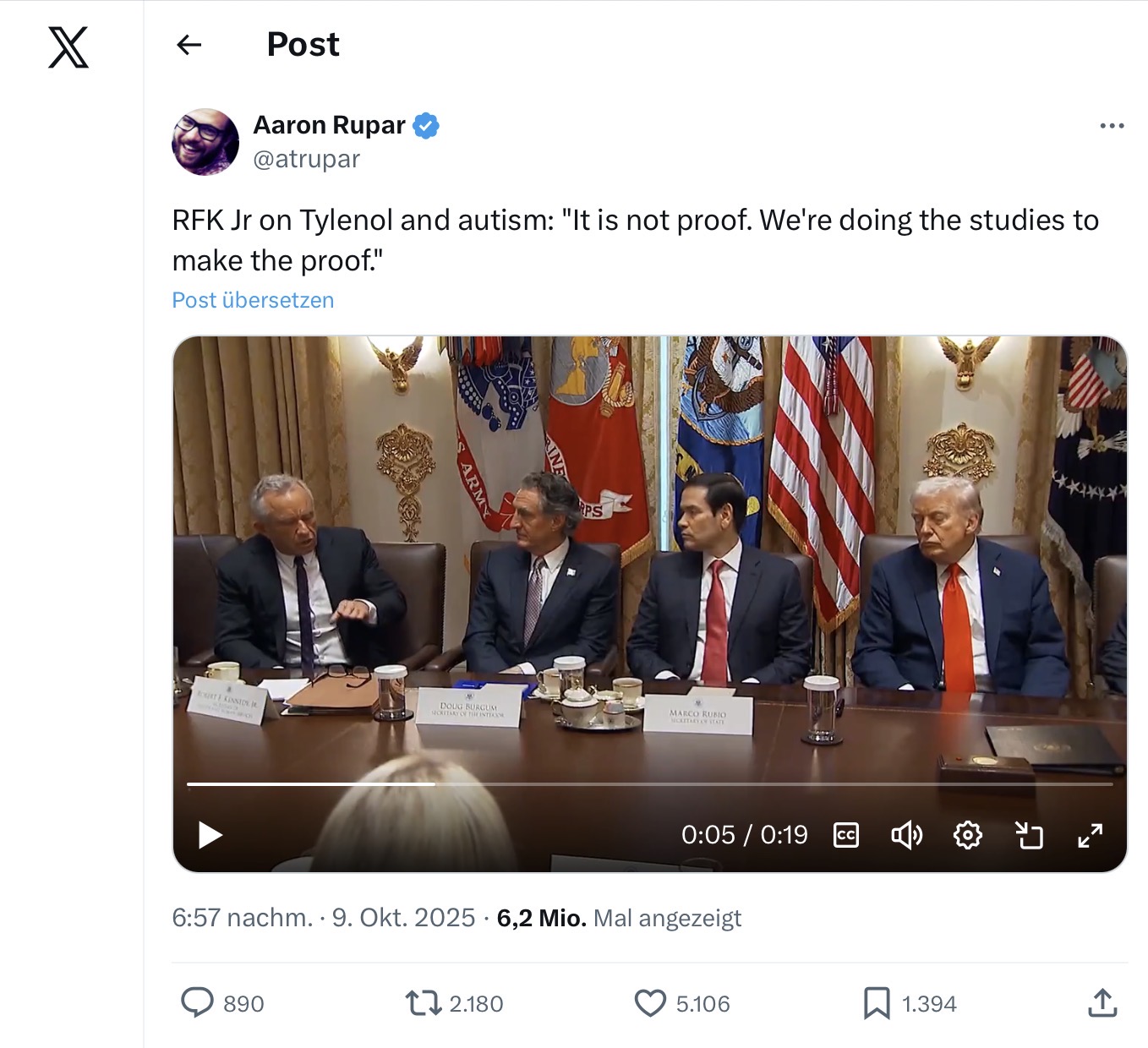Reply to the post via comment icon

pos(198,1003)
